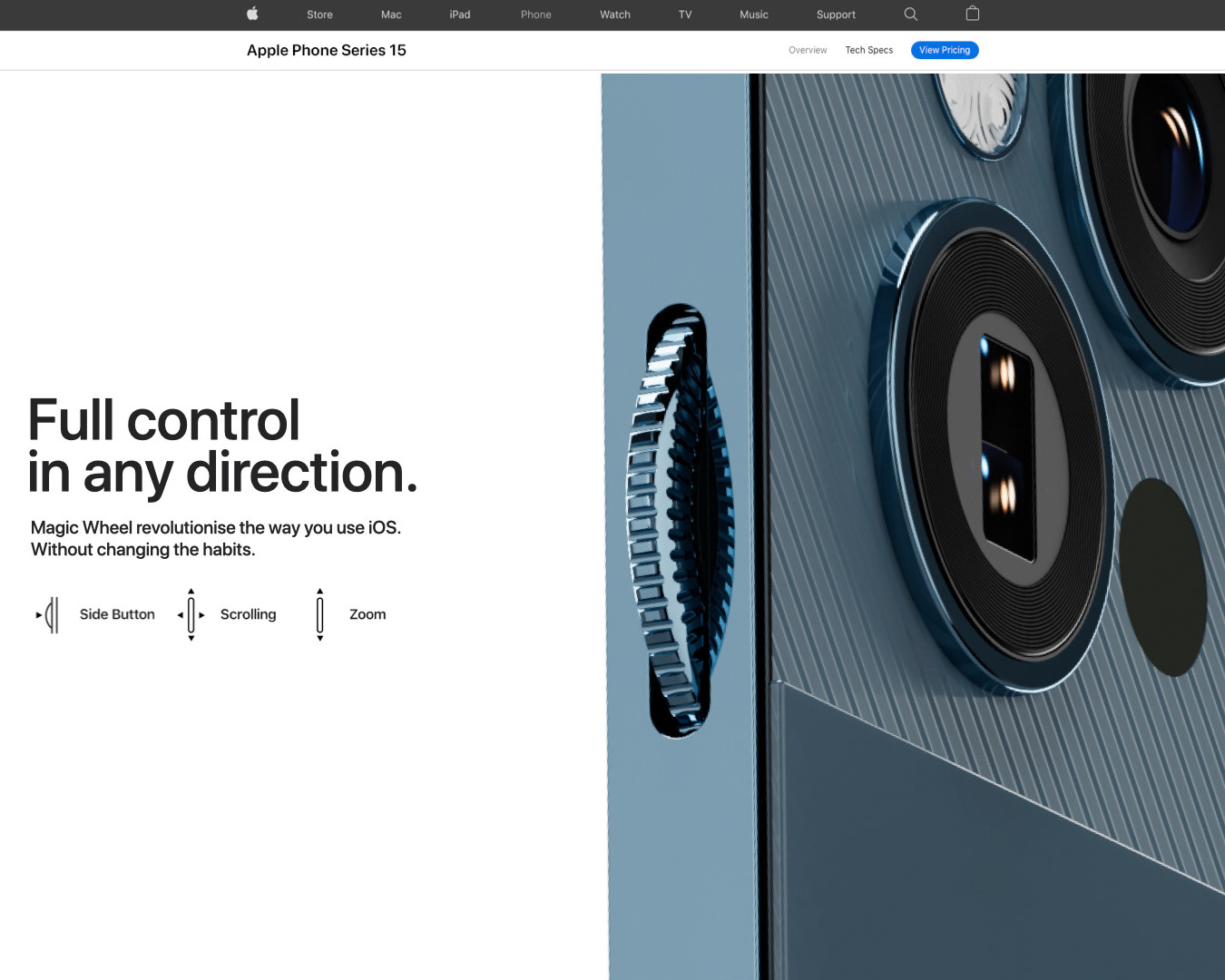1225x980 pixels.
Task: Click the "Magic Wheel revolutionise" paragraph text
Action: [x=216, y=538]
